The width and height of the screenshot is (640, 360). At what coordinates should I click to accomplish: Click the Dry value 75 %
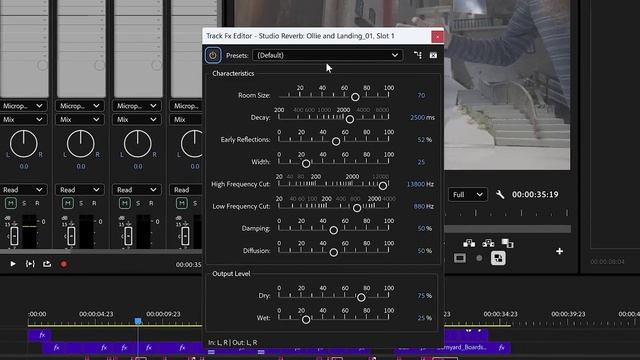(424, 296)
